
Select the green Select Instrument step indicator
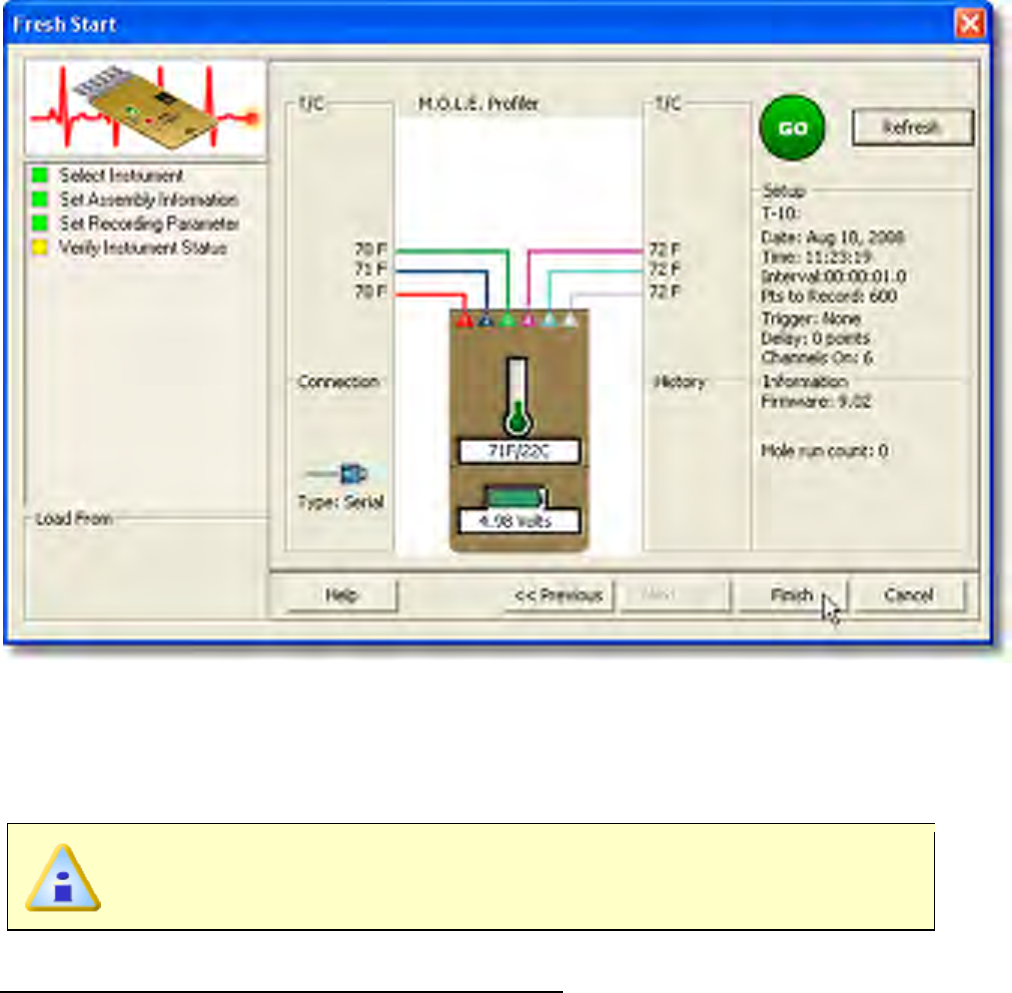coord(40,175)
